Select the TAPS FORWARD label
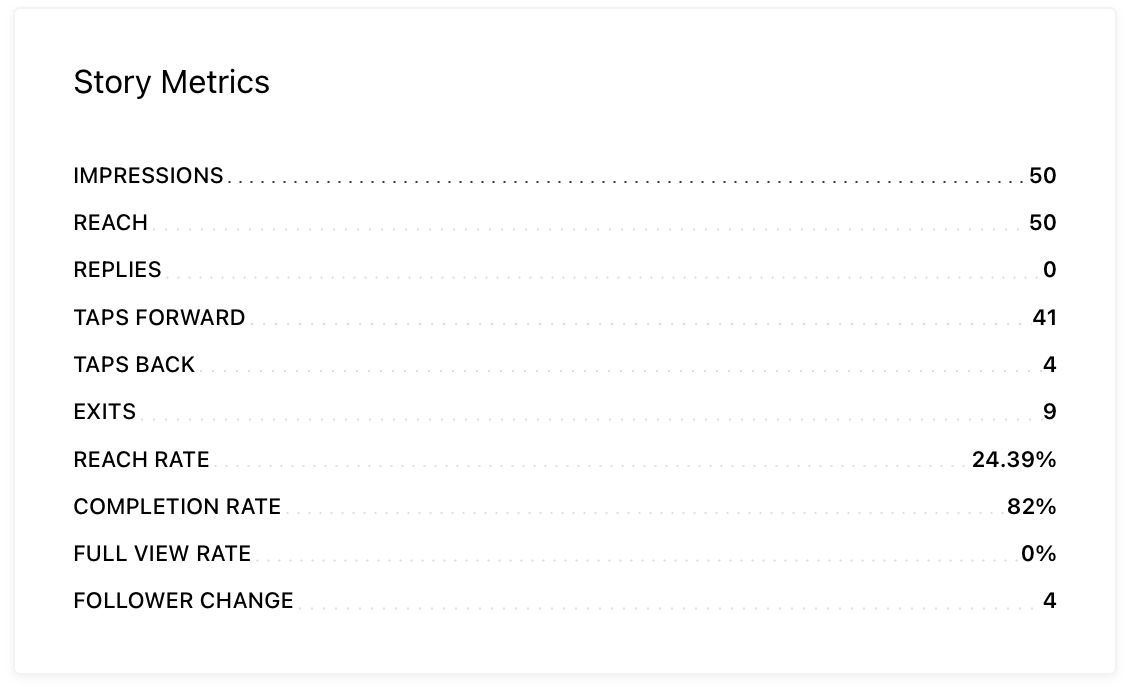This screenshot has height=690, width=1132. (x=160, y=318)
